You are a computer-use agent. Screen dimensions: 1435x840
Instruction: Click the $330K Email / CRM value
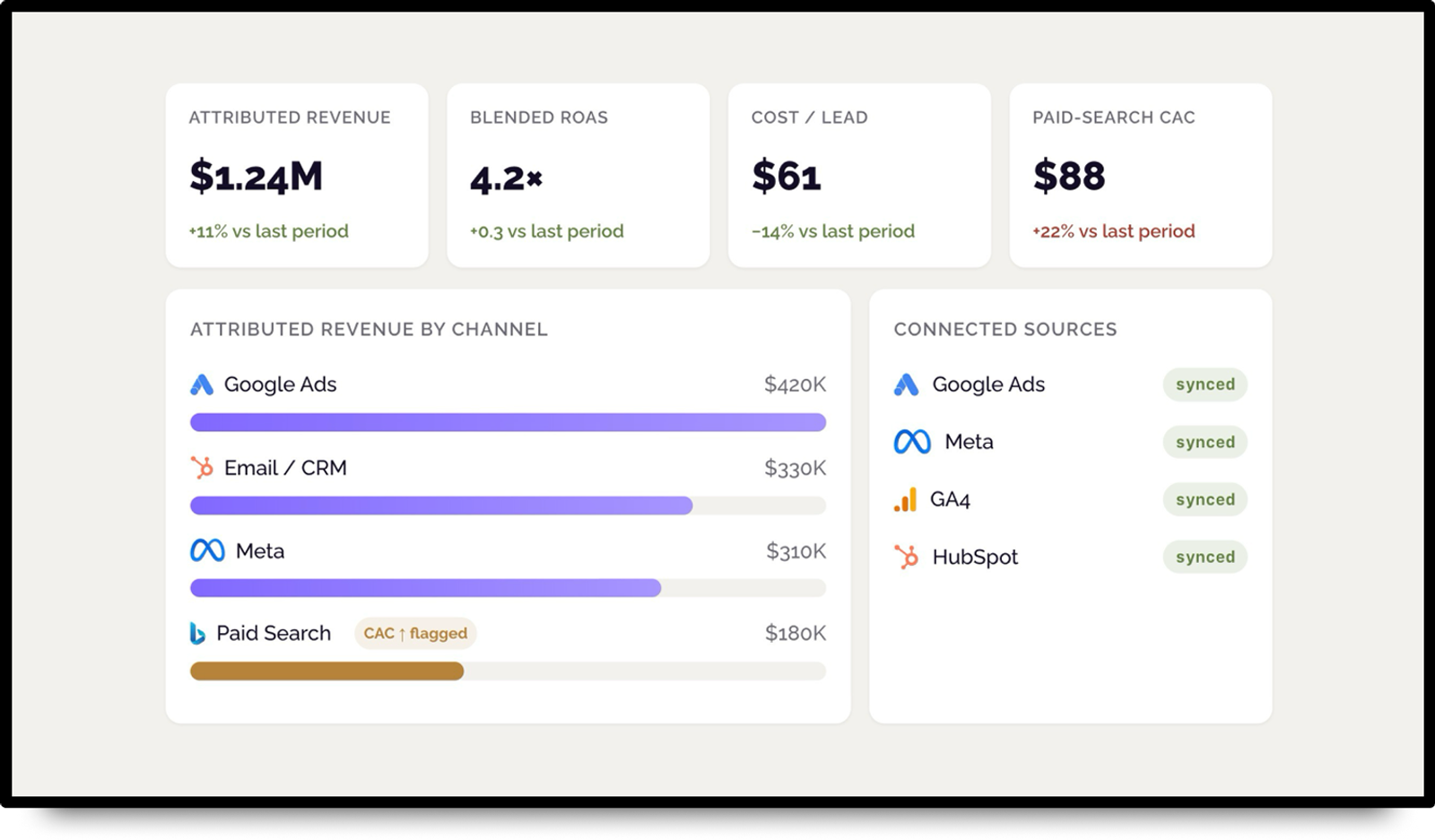point(795,468)
